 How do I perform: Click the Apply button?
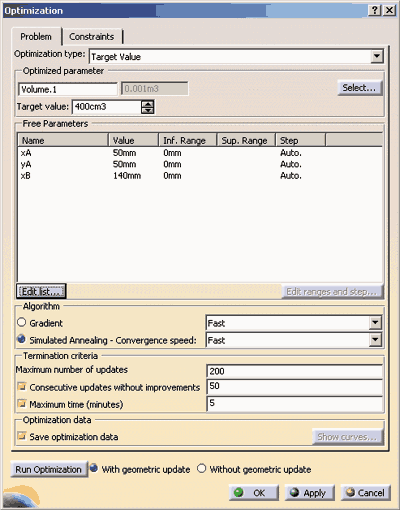(x=309, y=493)
